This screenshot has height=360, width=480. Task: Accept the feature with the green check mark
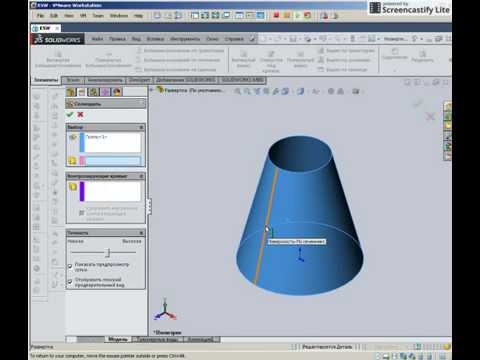tap(70, 115)
